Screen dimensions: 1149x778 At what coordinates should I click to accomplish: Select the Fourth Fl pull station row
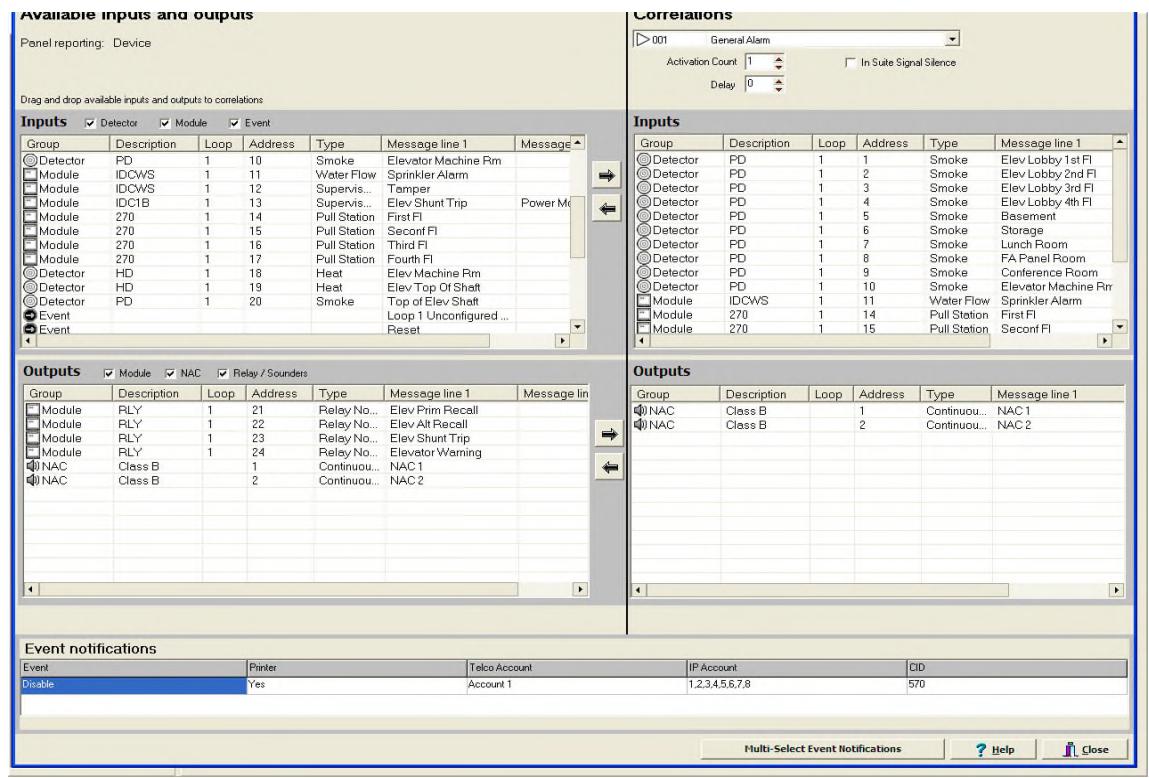coord(296,259)
